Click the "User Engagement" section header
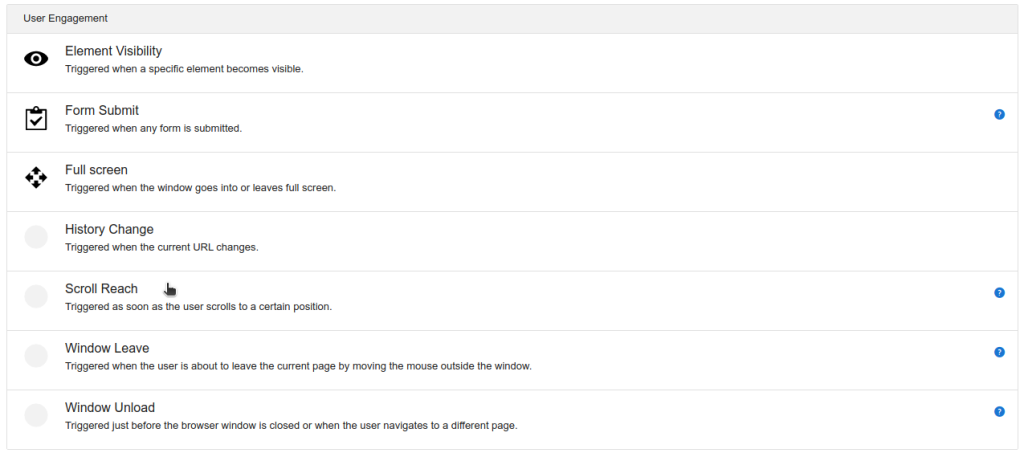Viewport: 1024px width, 453px height. click(66, 19)
